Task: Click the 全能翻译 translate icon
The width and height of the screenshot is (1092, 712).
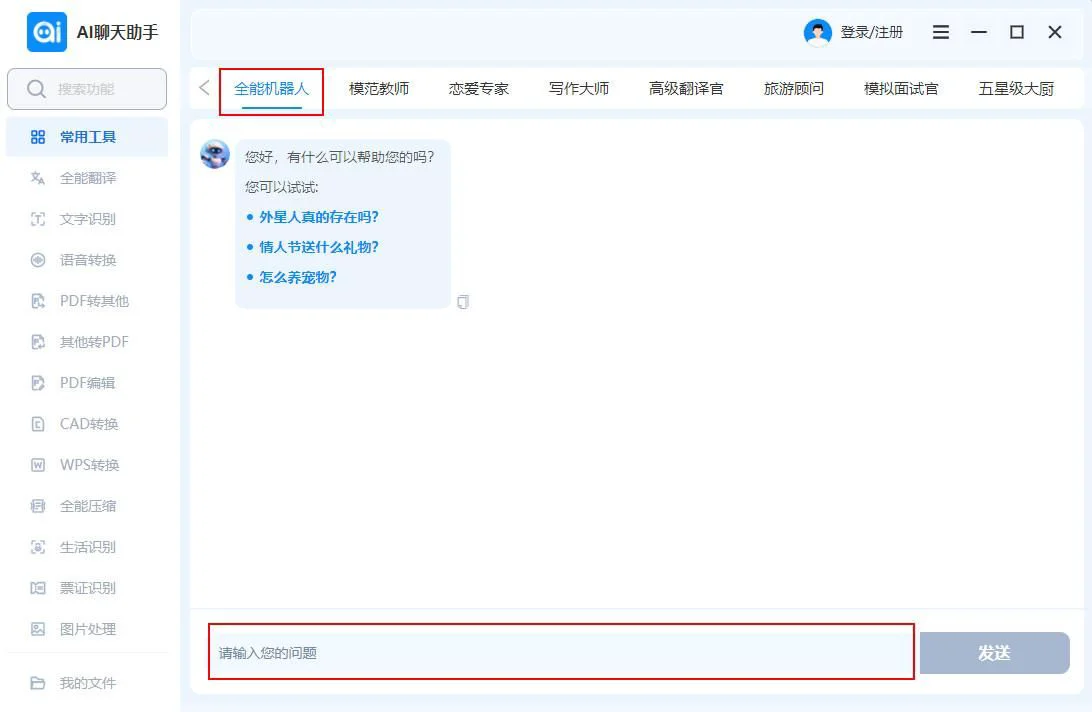Action: coord(38,178)
